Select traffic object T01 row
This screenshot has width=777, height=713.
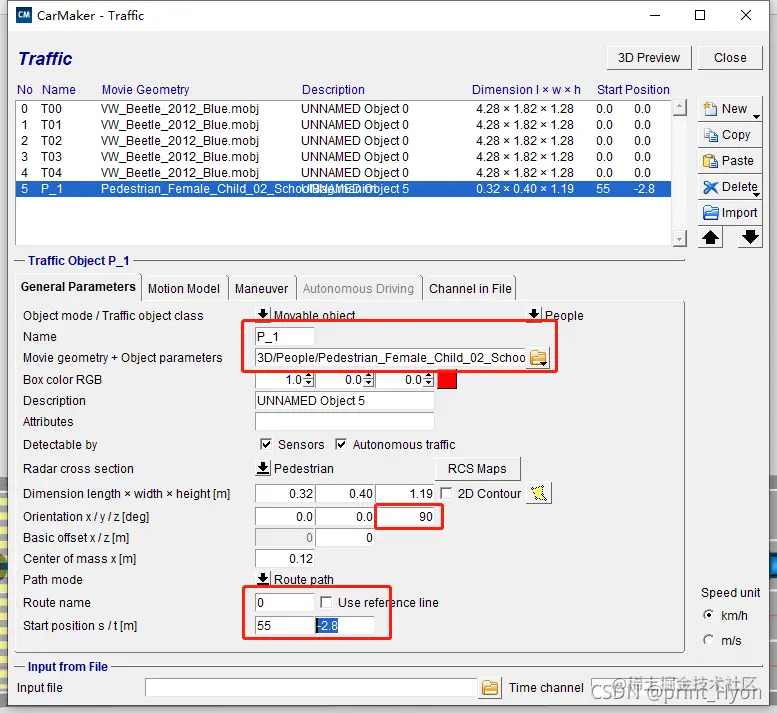click(x=343, y=124)
